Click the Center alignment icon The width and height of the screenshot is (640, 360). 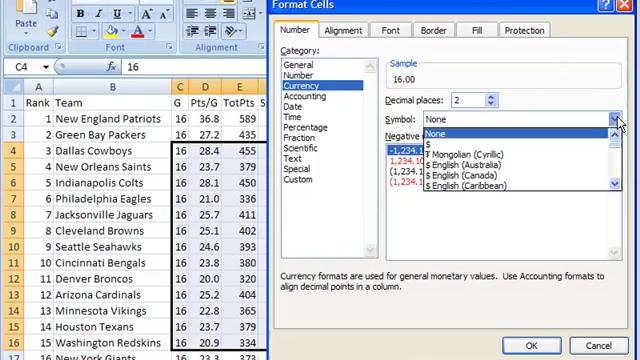[210, 13]
